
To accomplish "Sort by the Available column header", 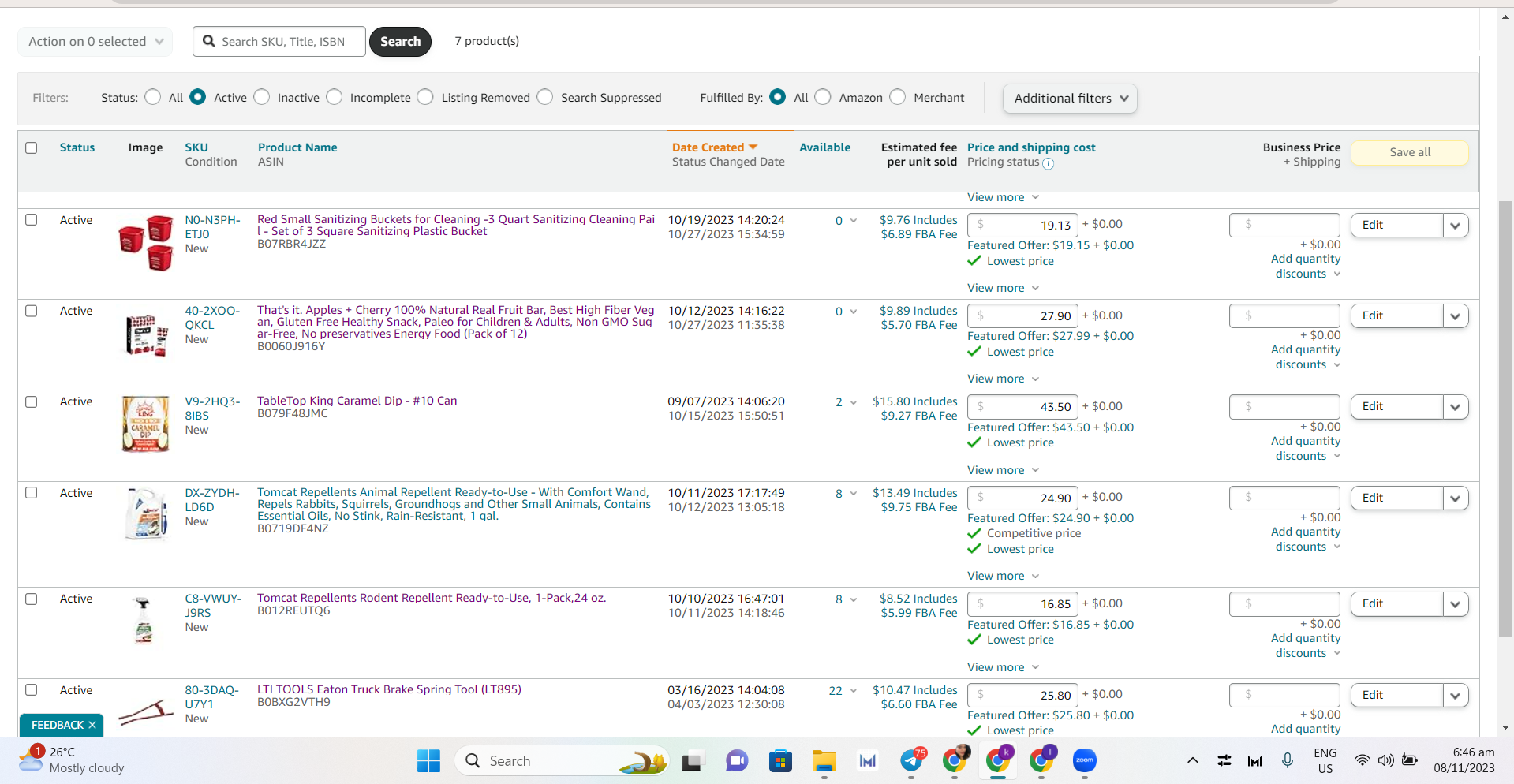I will coord(824,147).
